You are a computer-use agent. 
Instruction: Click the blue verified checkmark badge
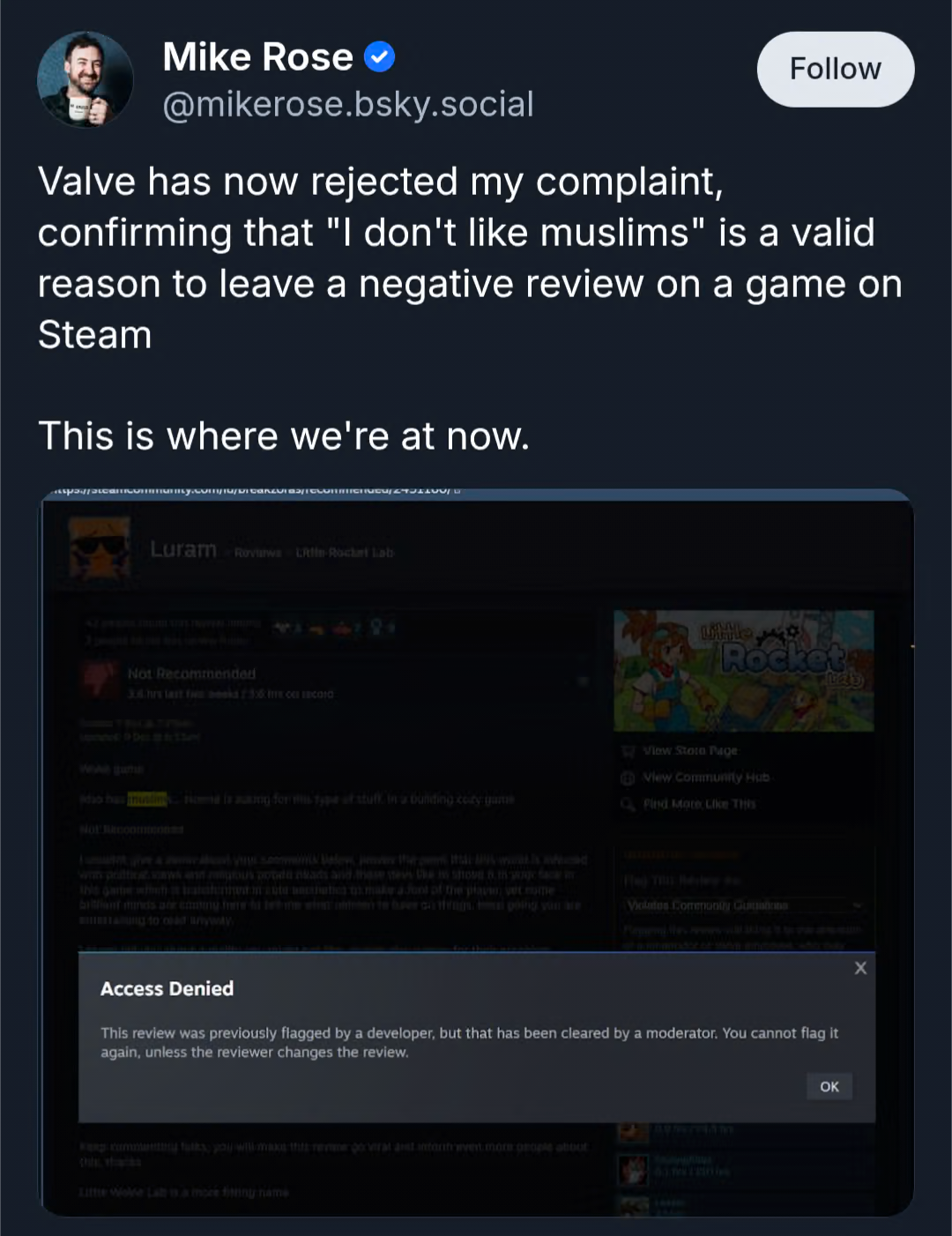(x=379, y=57)
